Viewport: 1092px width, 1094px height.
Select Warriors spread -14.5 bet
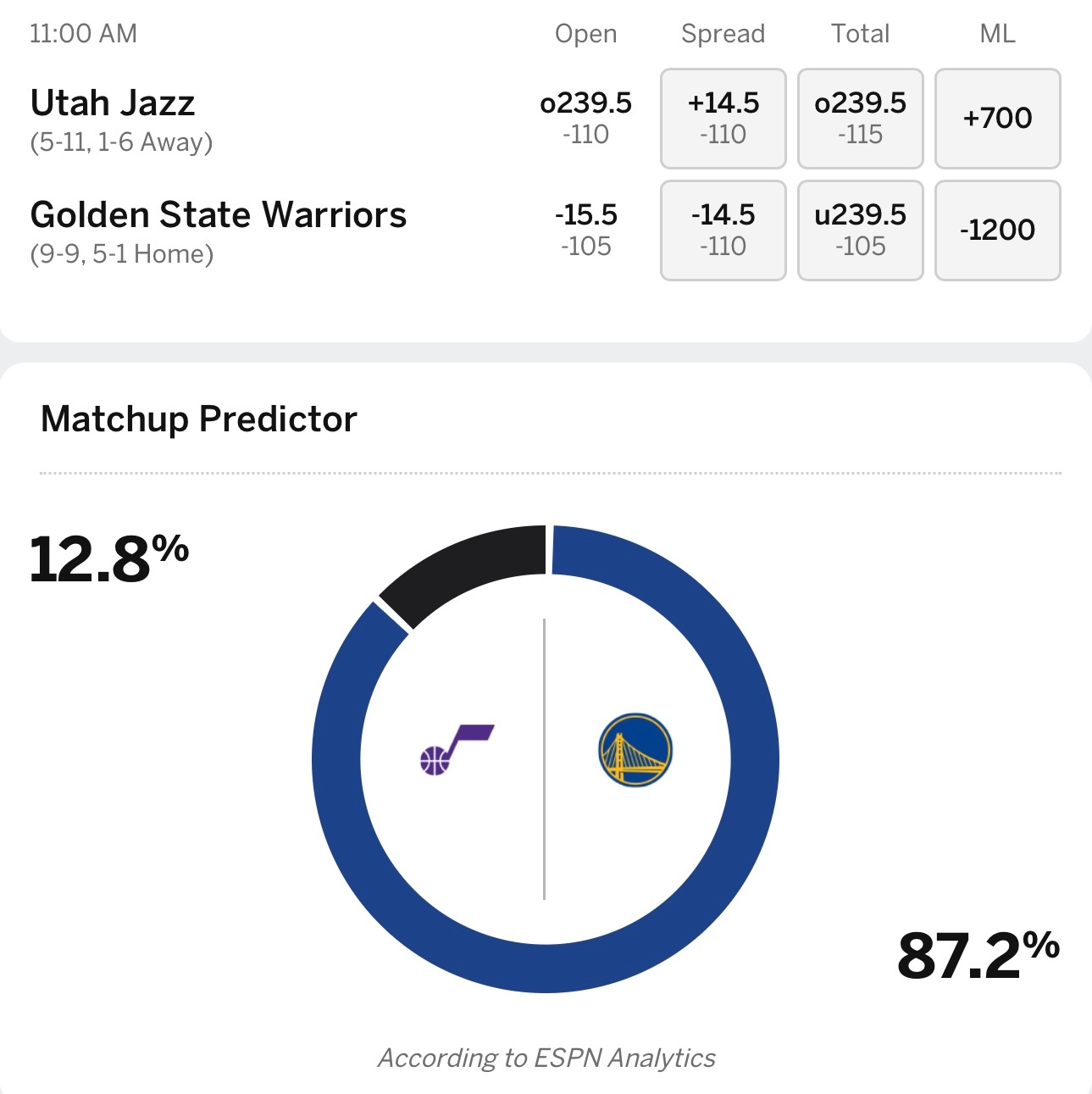pos(723,230)
